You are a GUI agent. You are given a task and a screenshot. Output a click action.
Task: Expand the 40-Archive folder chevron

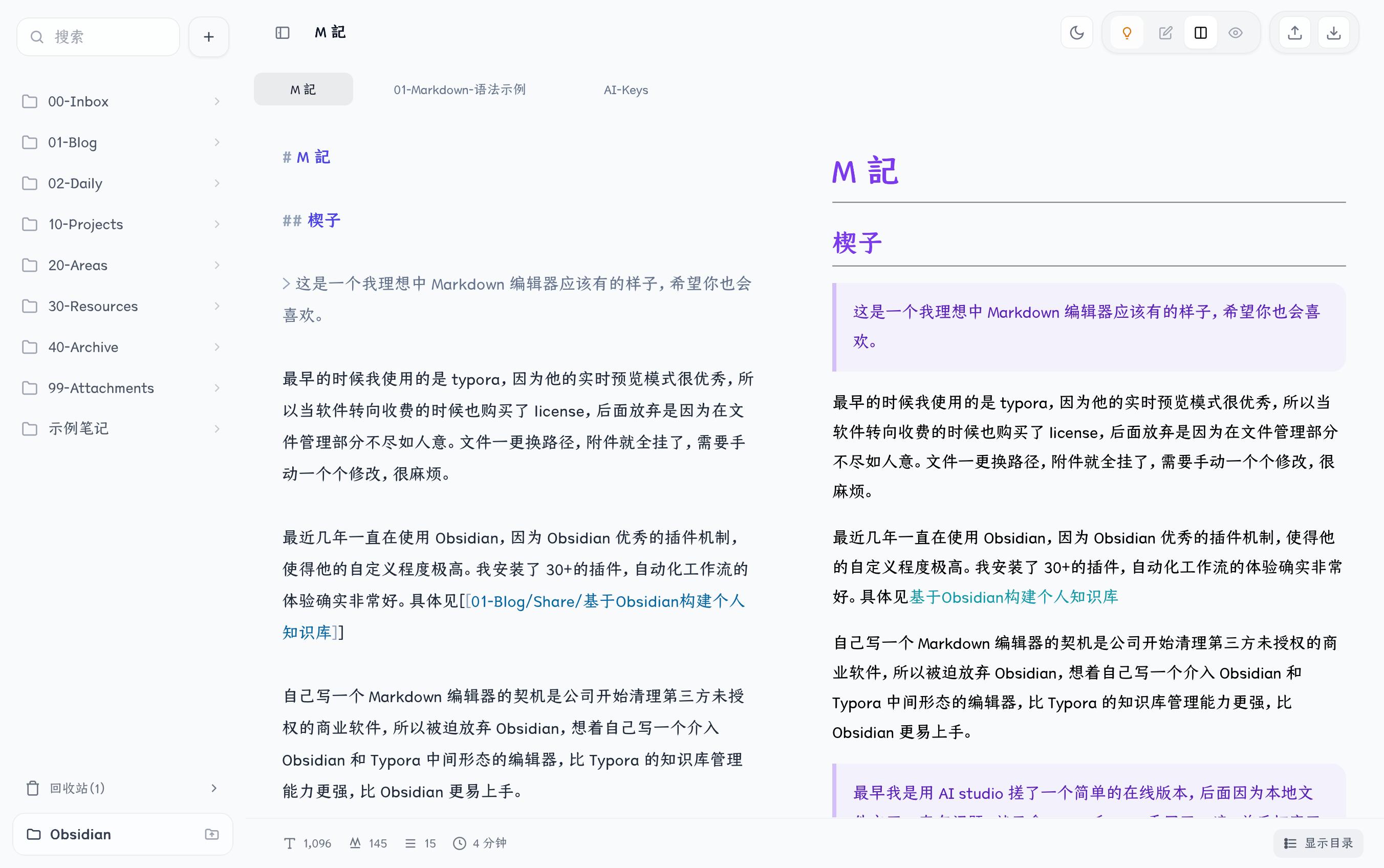coord(217,348)
